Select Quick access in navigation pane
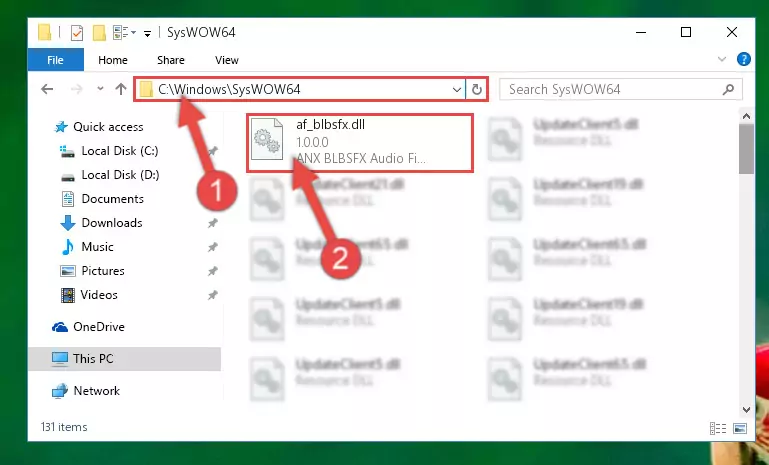 (x=108, y=127)
